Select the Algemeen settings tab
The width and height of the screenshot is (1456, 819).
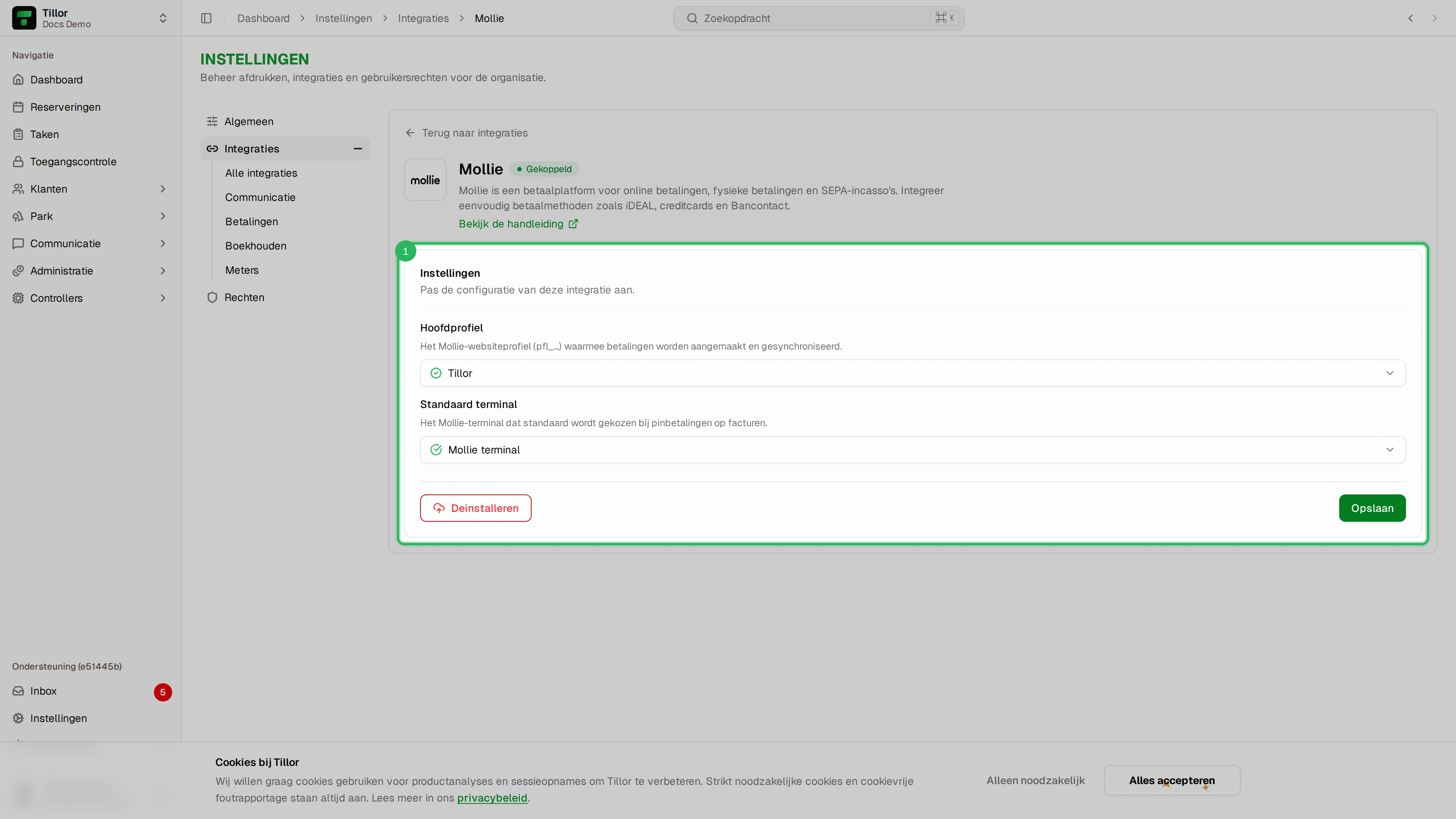pyautogui.click(x=285, y=121)
